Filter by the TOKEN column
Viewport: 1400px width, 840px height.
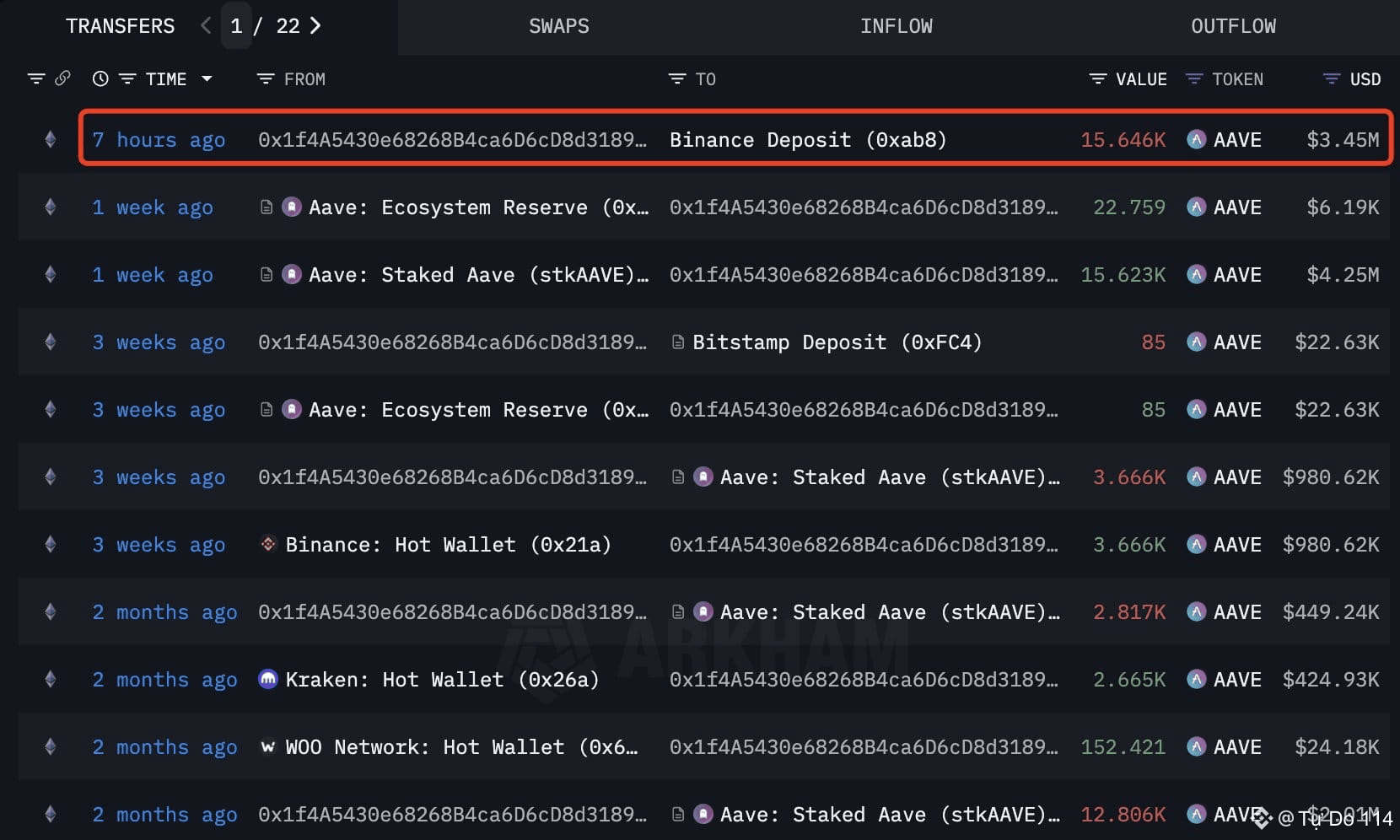[x=1193, y=79]
